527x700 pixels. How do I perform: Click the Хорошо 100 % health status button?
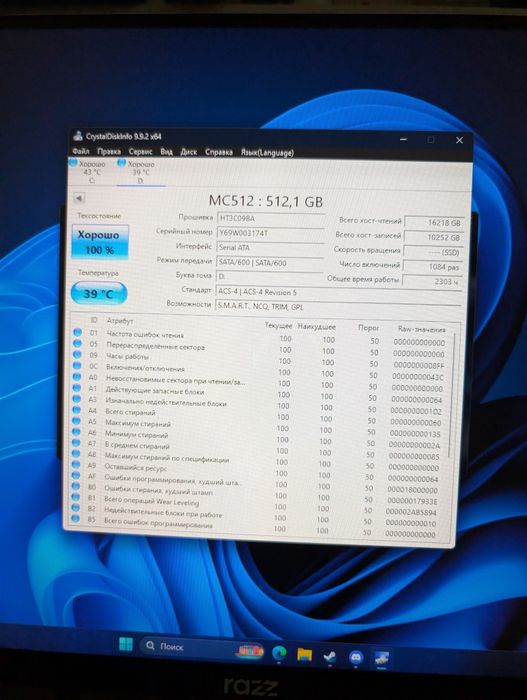coord(100,242)
